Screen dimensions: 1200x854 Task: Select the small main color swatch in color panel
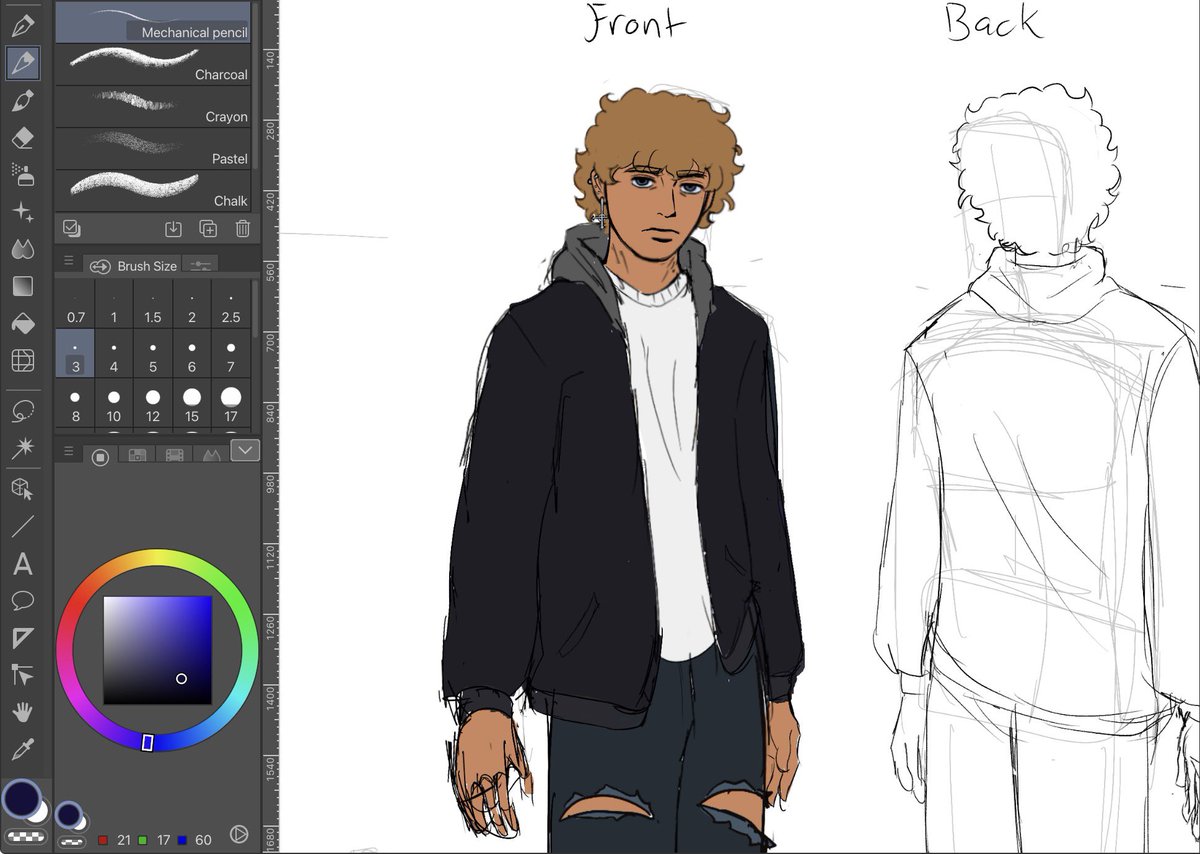click(x=68, y=815)
